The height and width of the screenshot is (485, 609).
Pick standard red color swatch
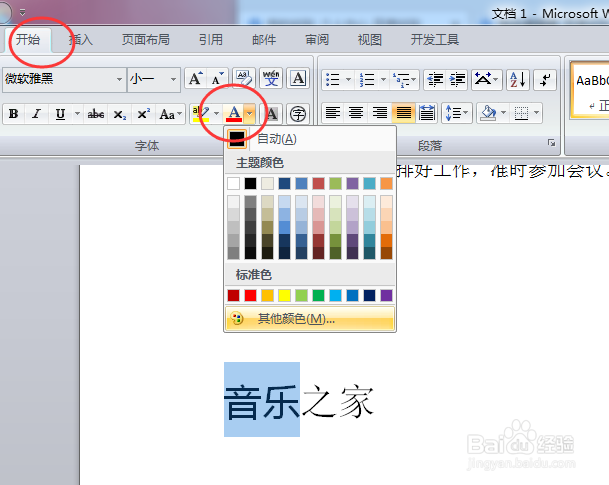click(251, 296)
